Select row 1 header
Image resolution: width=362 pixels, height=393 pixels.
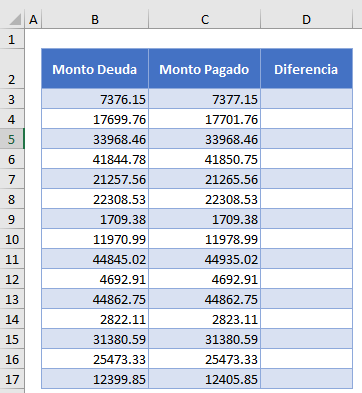point(12,39)
